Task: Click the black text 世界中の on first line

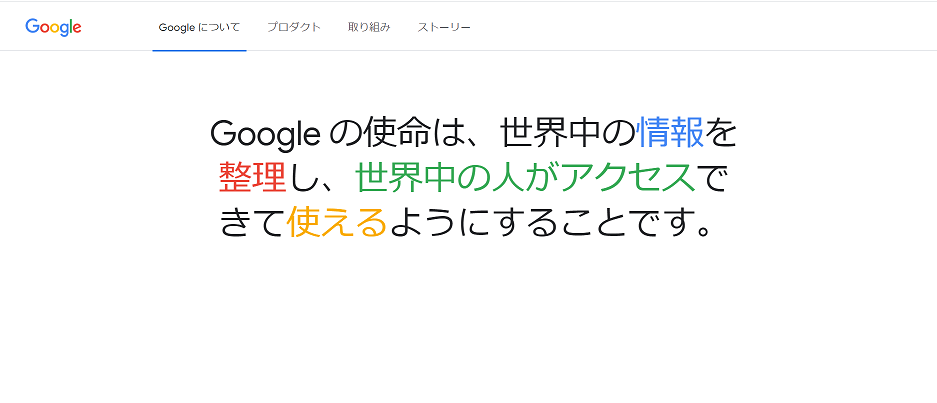Action: pos(567,133)
